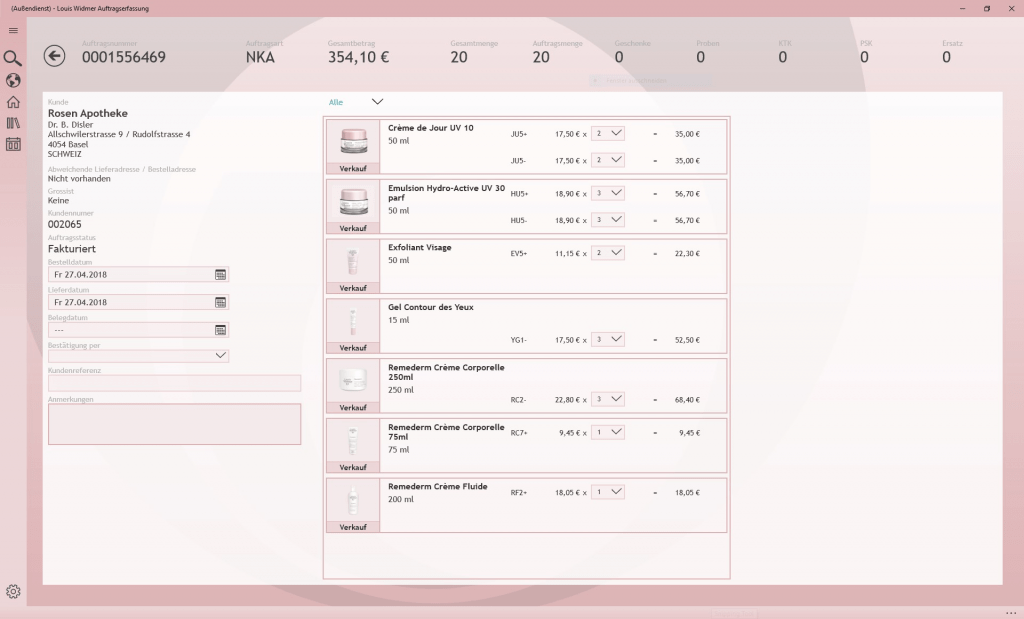Open the navigation hamburger menu
The height and width of the screenshot is (619, 1024).
pyautogui.click(x=13, y=30)
